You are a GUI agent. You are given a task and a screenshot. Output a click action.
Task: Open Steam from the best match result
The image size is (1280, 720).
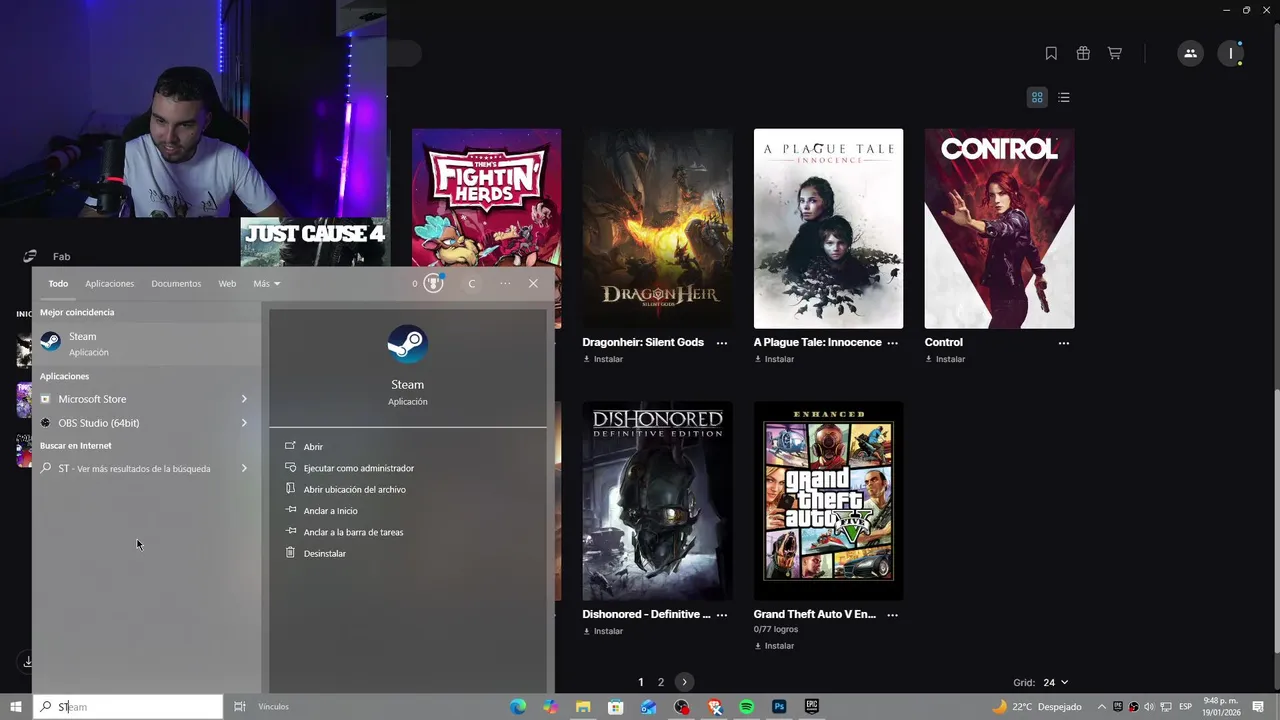pos(146,343)
